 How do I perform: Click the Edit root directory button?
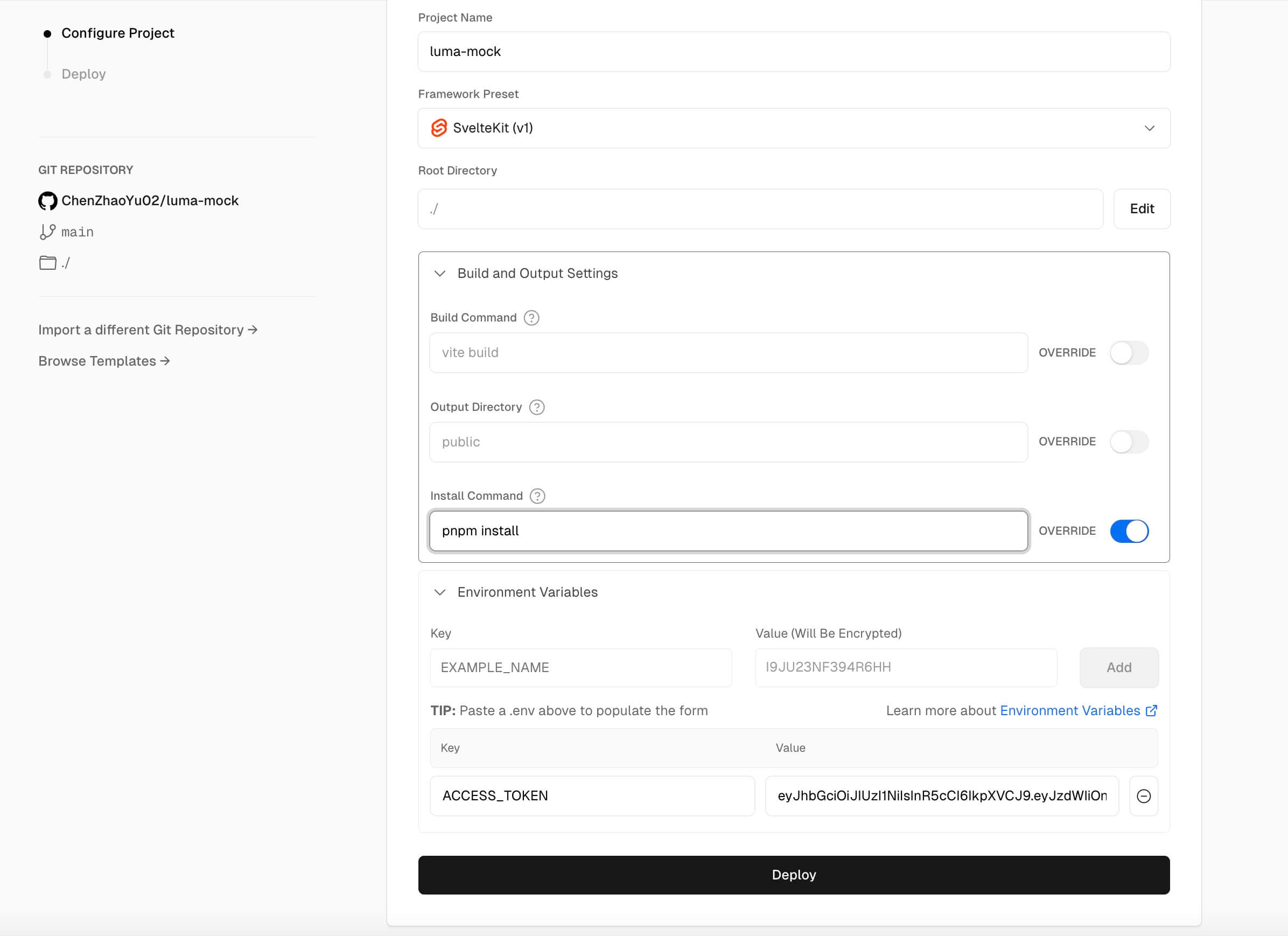(x=1142, y=208)
